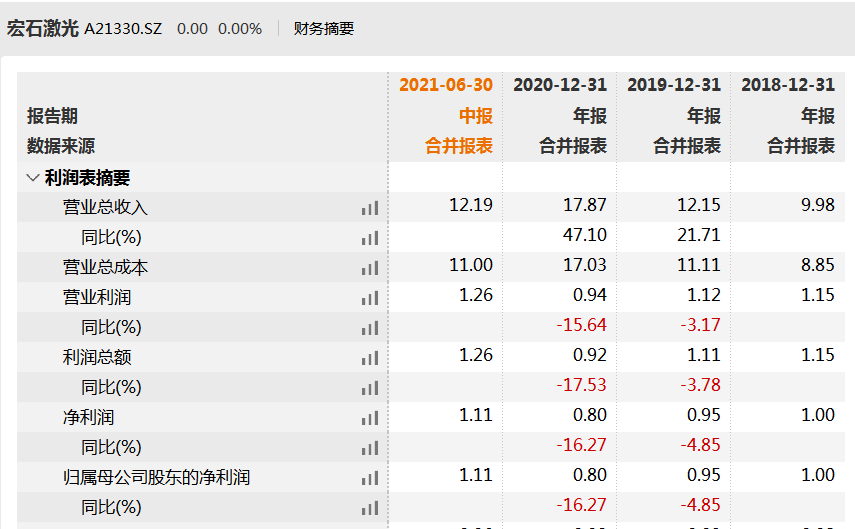
Task: Click the 利润表摘要 section title
Action: 87,178
